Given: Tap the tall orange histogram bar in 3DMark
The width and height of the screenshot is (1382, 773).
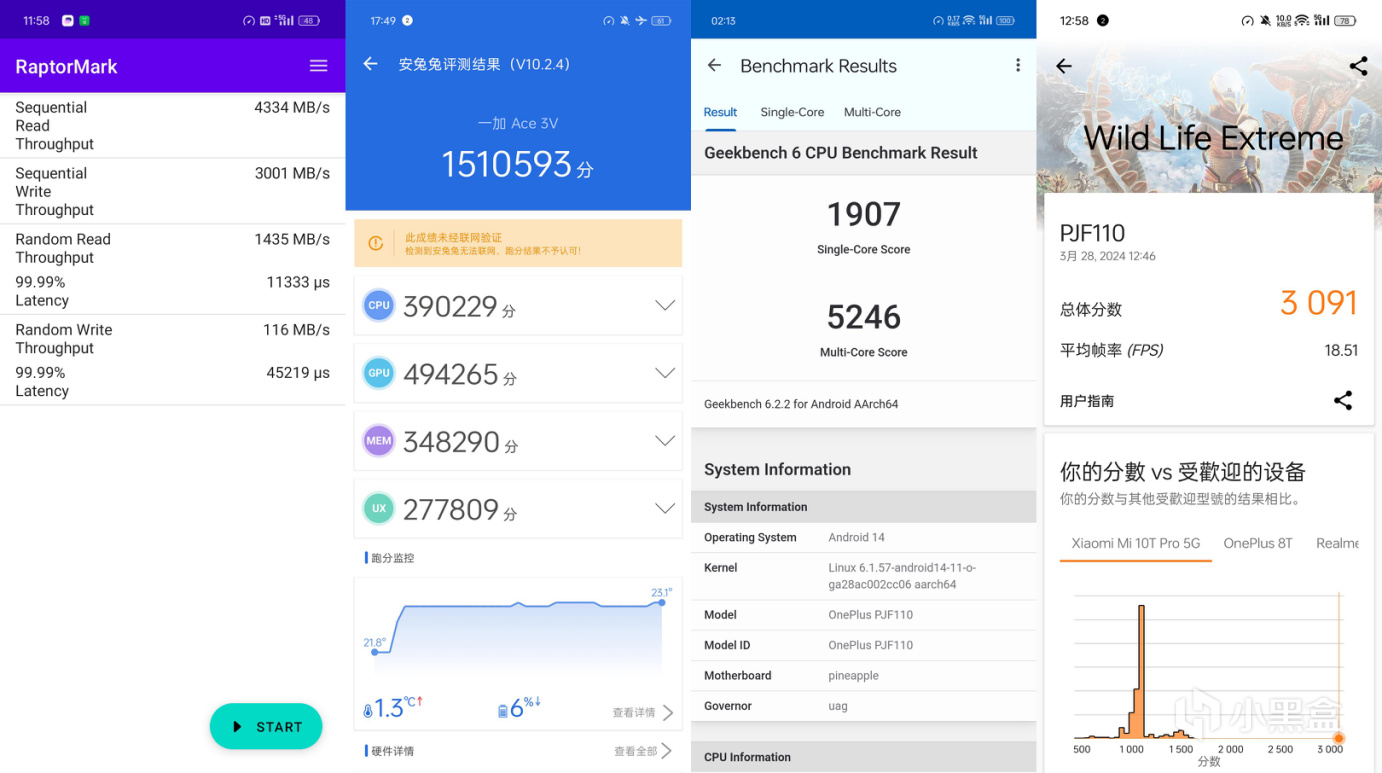Looking at the screenshot, I should coord(1141,671).
